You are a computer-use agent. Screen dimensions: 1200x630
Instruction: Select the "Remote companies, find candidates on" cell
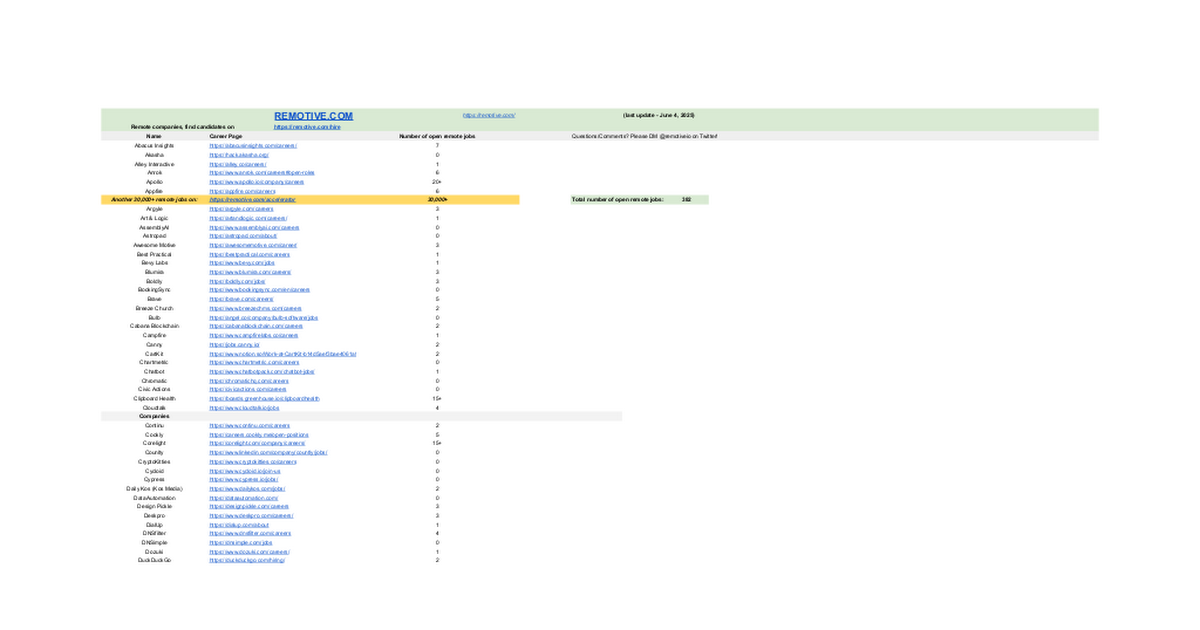tap(183, 127)
